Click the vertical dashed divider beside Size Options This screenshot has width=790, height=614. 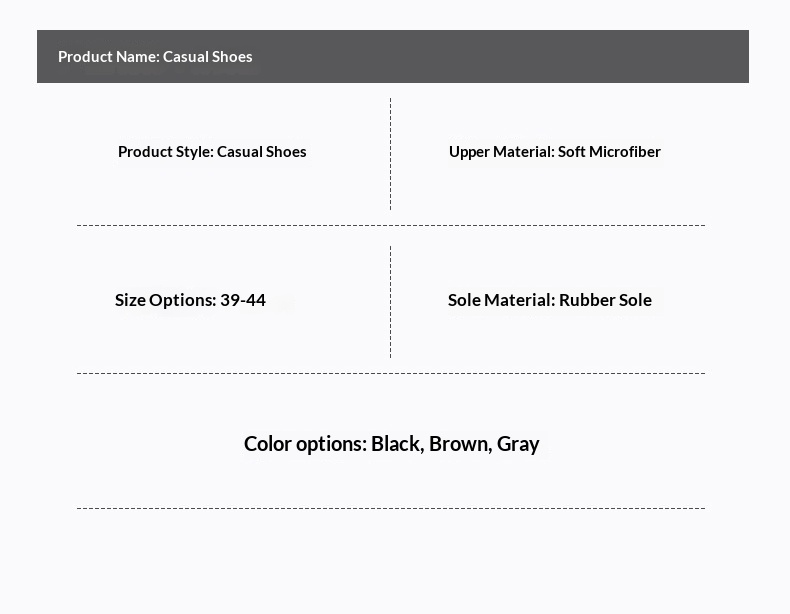click(390, 301)
